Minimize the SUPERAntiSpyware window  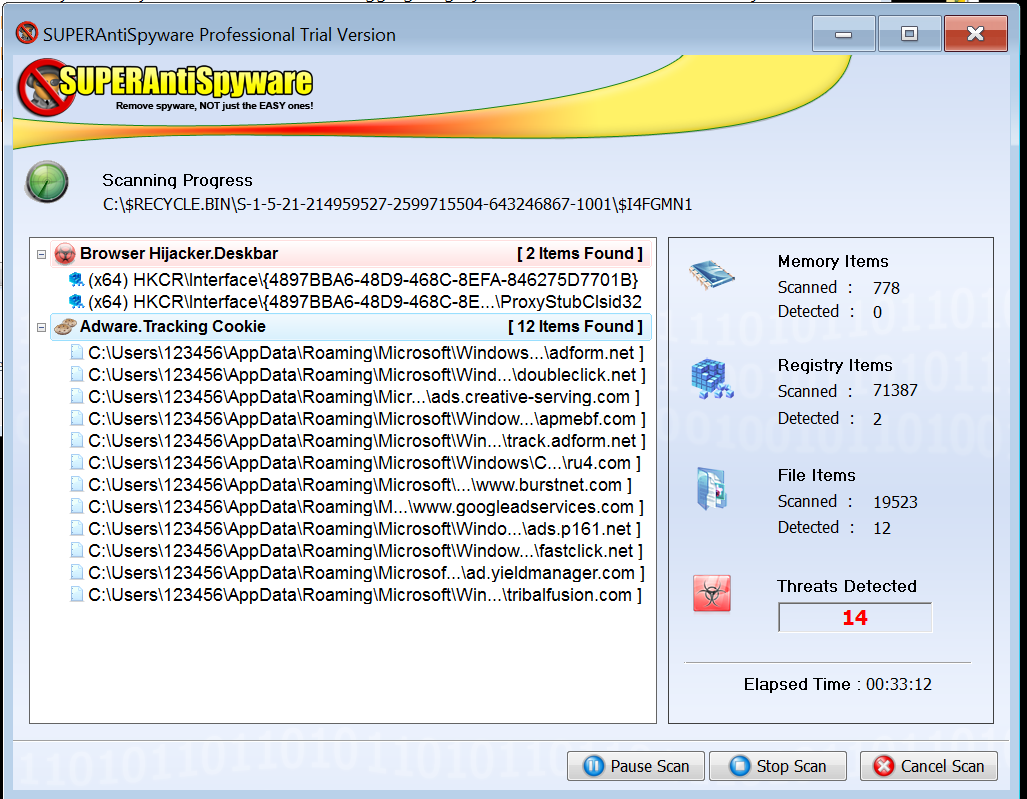point(844,33)
